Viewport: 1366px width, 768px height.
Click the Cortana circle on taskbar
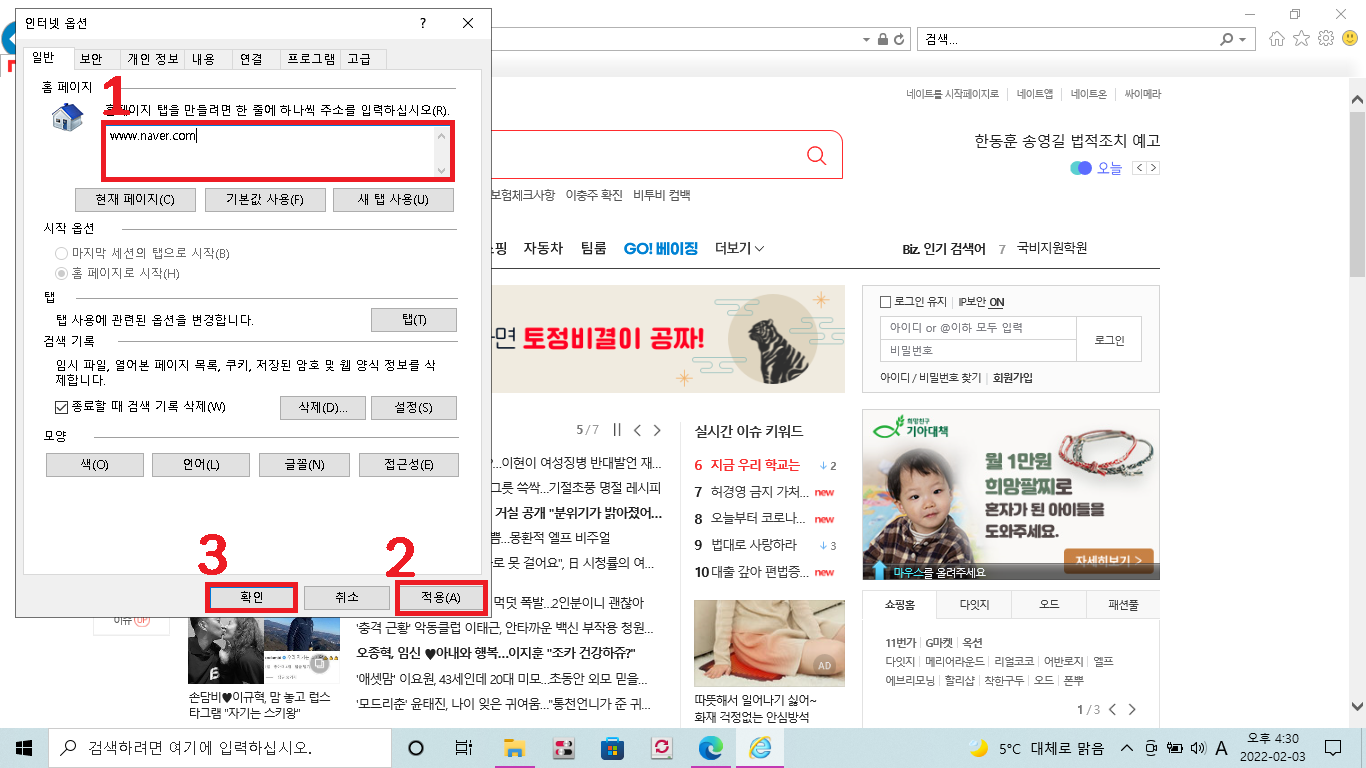click(x=416, y=747)
